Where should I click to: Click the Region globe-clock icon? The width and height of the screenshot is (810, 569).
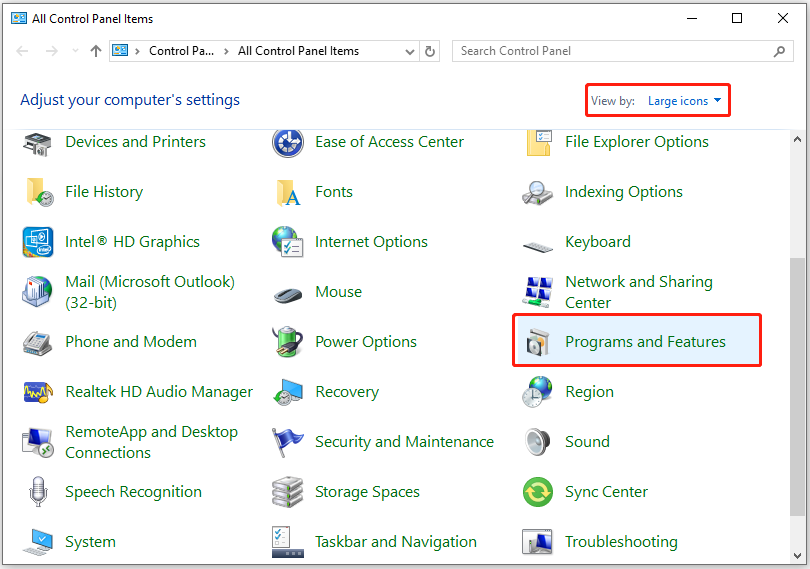click(x=537, y=392)
